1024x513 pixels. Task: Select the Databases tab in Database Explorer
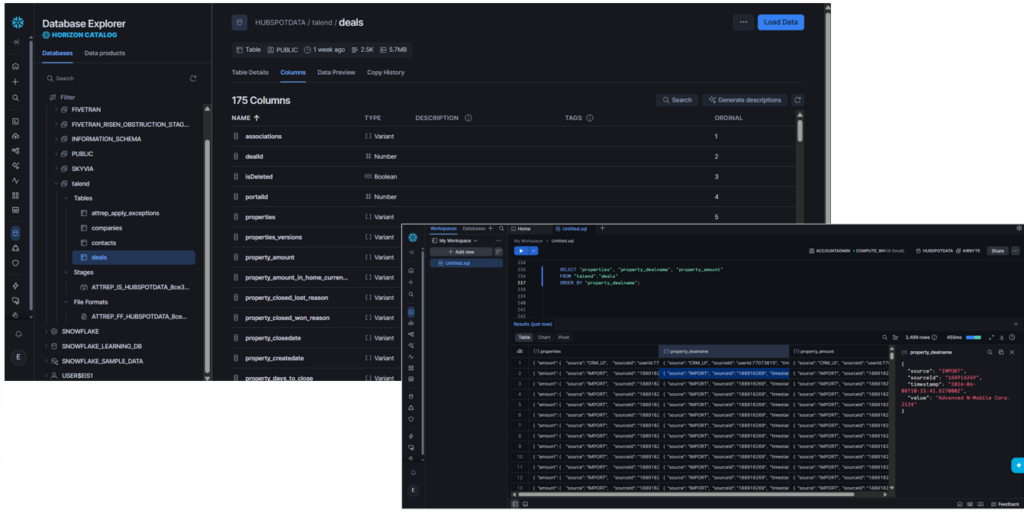[x=57, y=53]
